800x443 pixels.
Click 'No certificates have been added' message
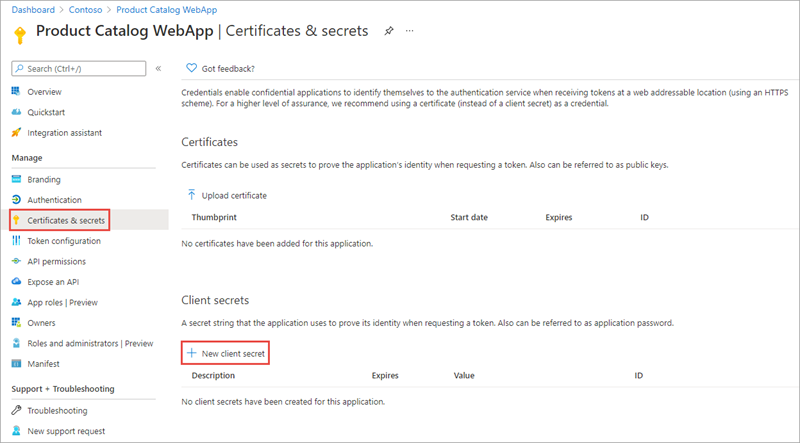pos(277,243)
